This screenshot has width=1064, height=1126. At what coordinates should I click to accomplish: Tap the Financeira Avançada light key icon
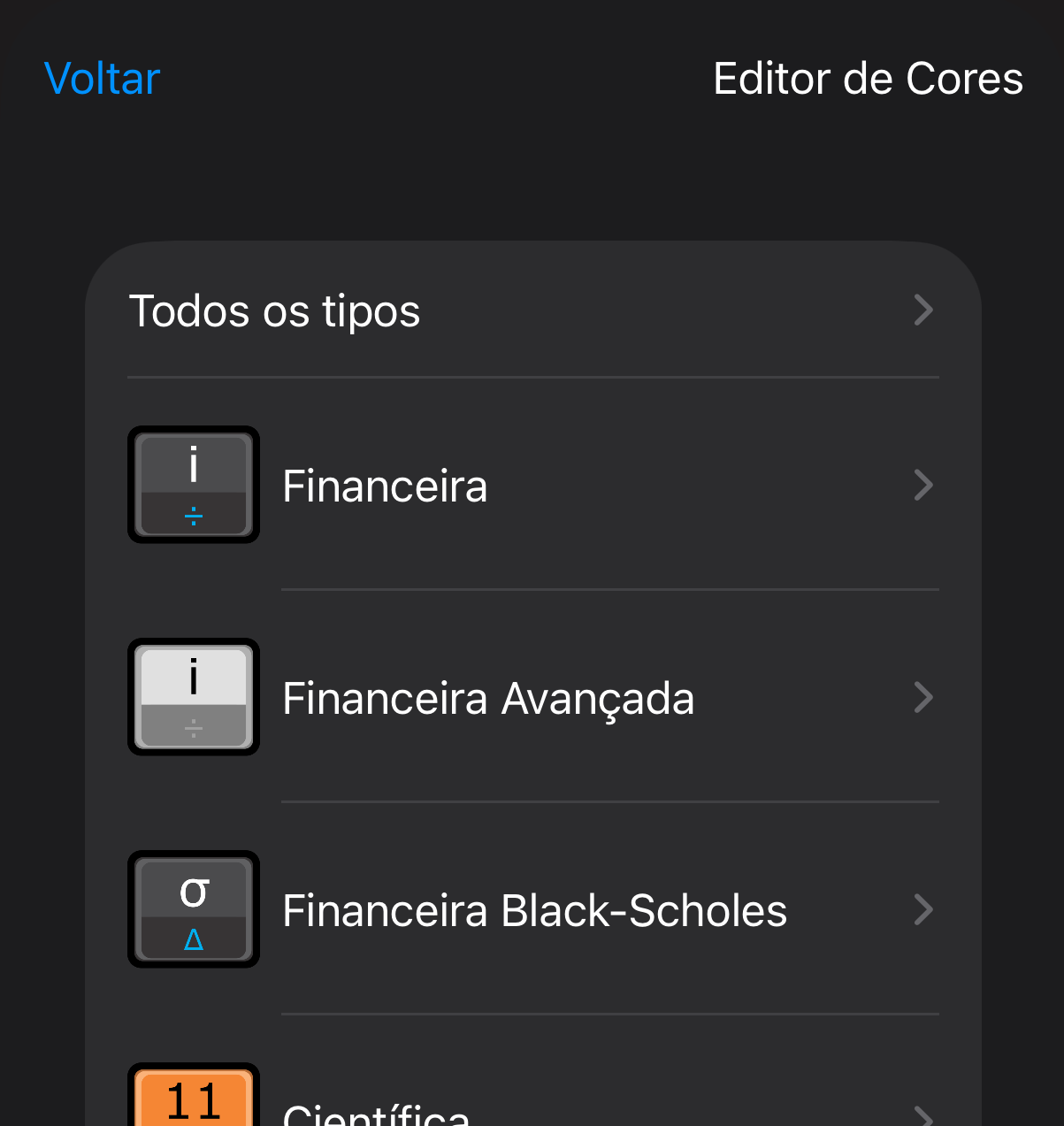(194, 697)
